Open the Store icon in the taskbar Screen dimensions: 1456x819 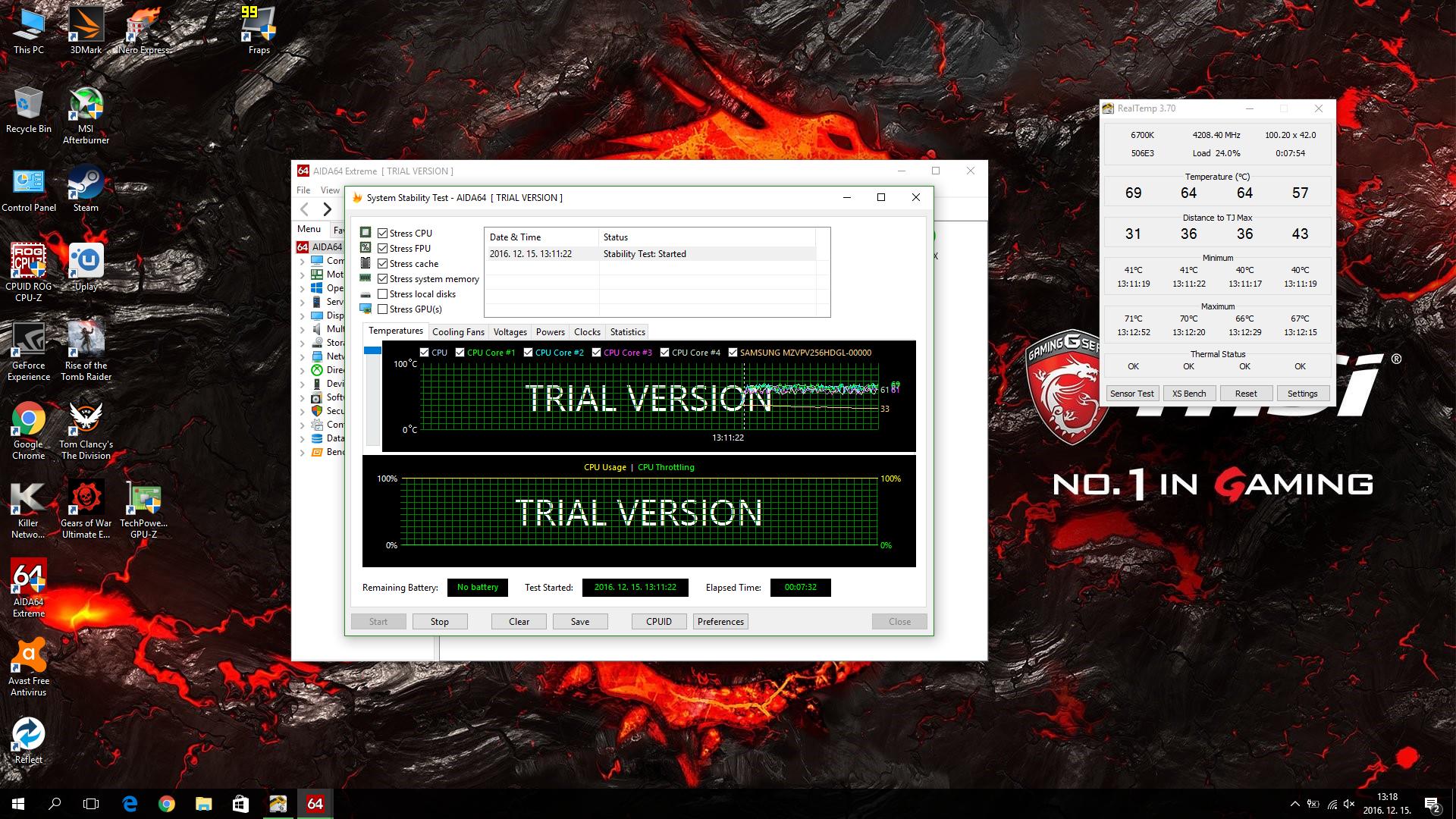[x=240, y=804]
